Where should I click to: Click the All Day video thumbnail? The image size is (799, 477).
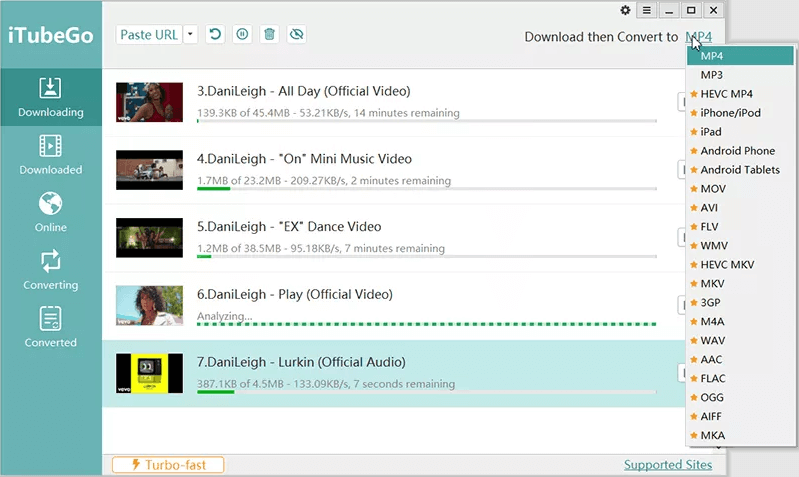click(x=149, y=102)
